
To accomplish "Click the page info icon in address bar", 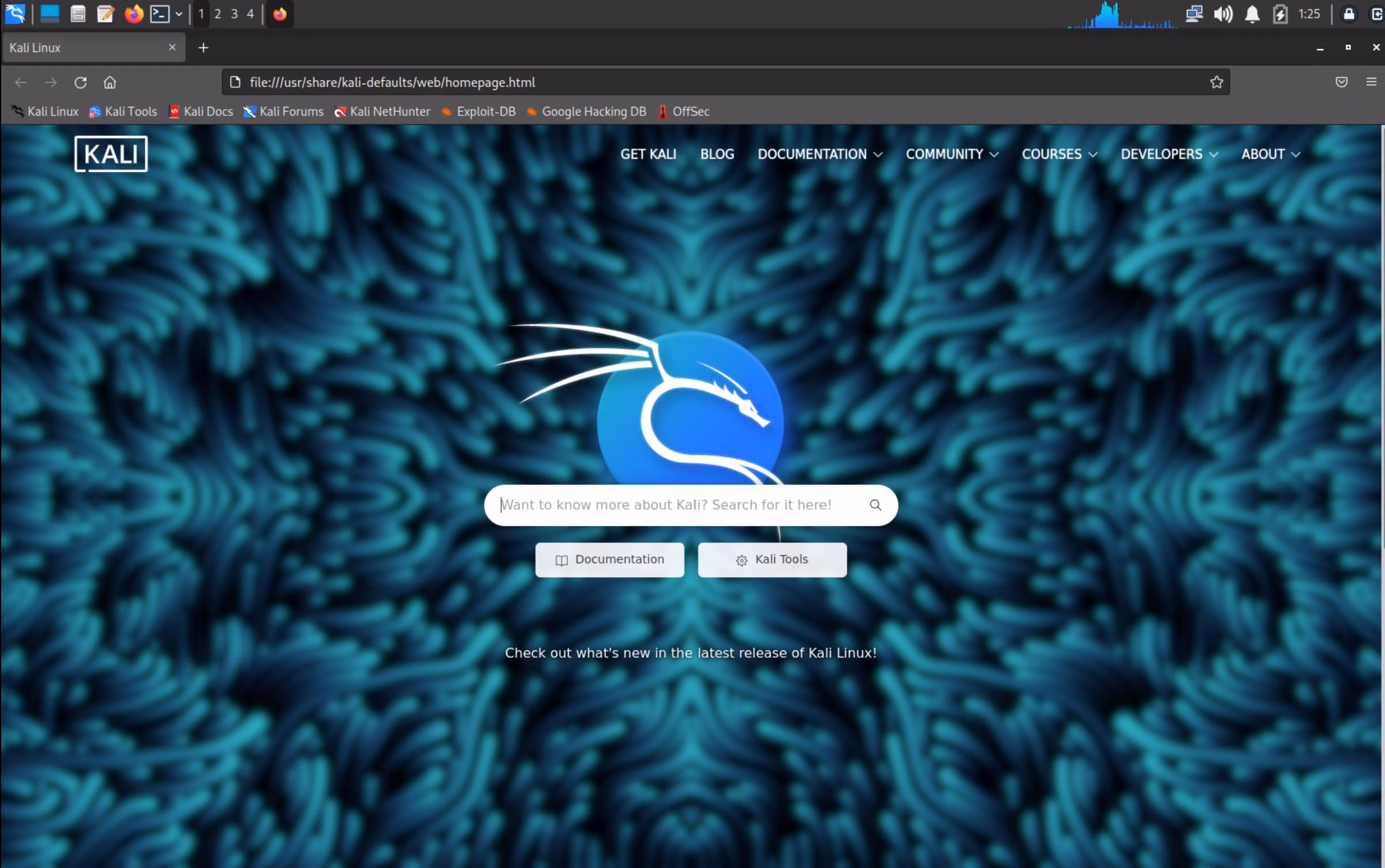I will (235, 83).
